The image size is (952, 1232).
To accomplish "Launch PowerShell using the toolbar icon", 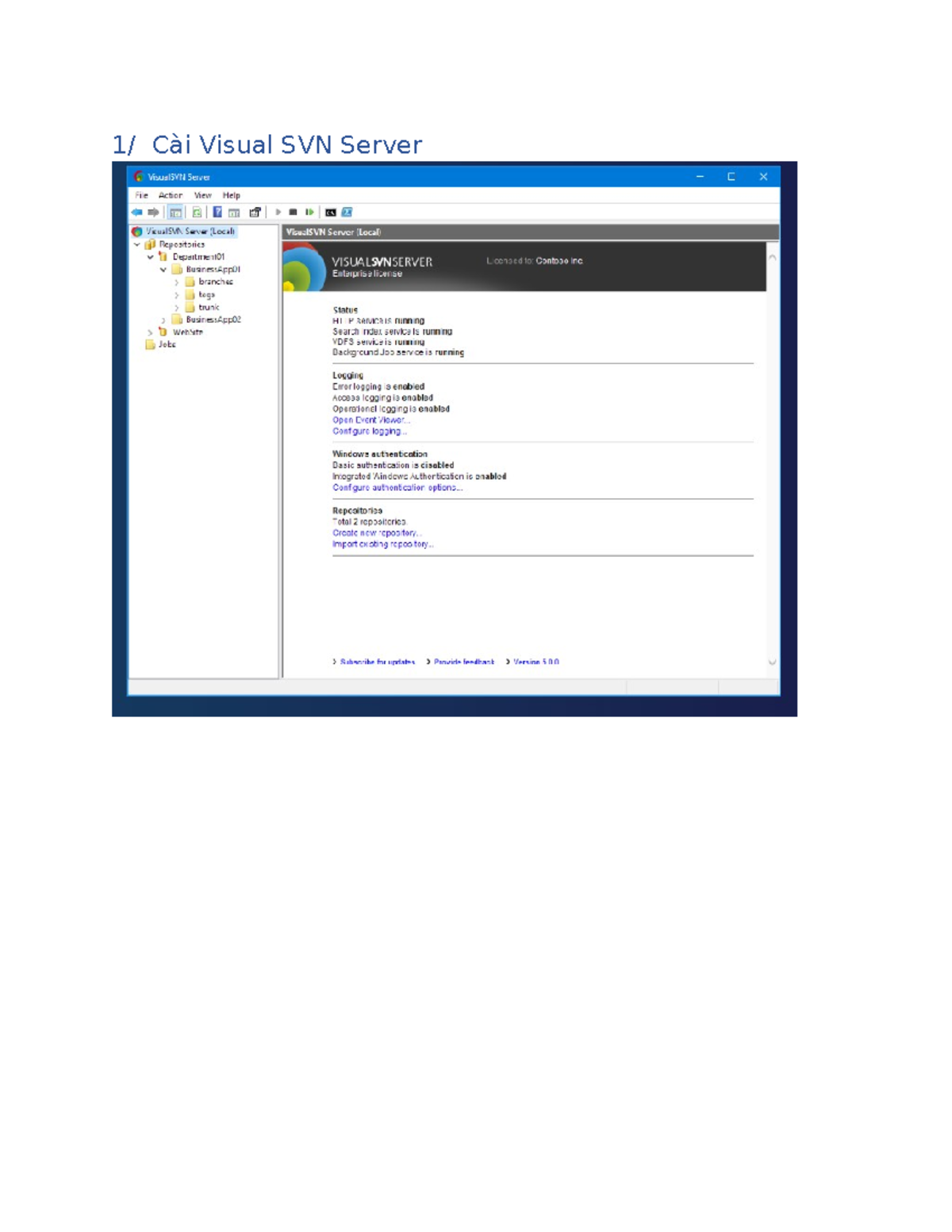I will (x=347, y=212).
